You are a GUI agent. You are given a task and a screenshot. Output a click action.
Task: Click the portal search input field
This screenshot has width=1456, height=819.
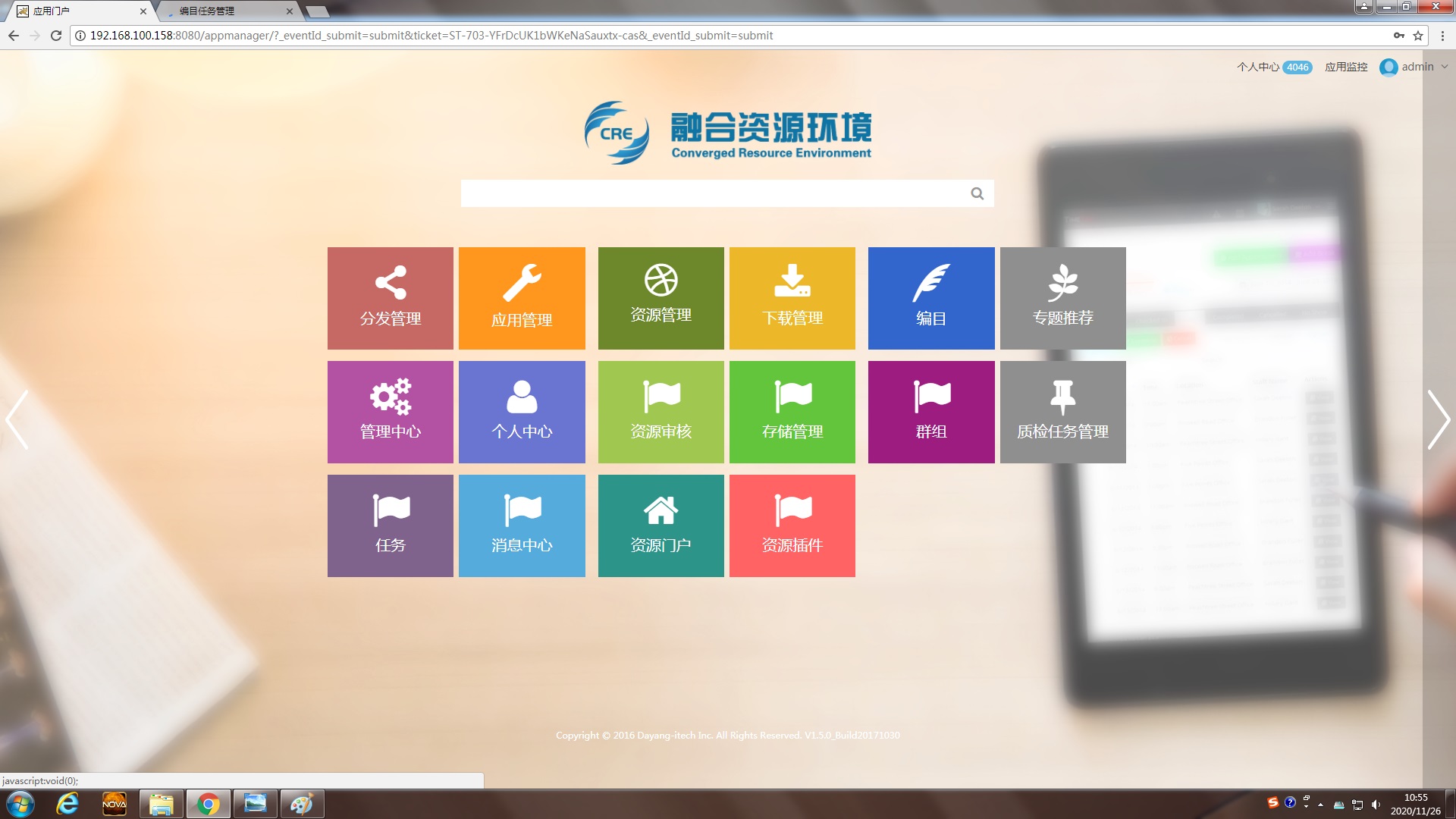click(713, 193)
